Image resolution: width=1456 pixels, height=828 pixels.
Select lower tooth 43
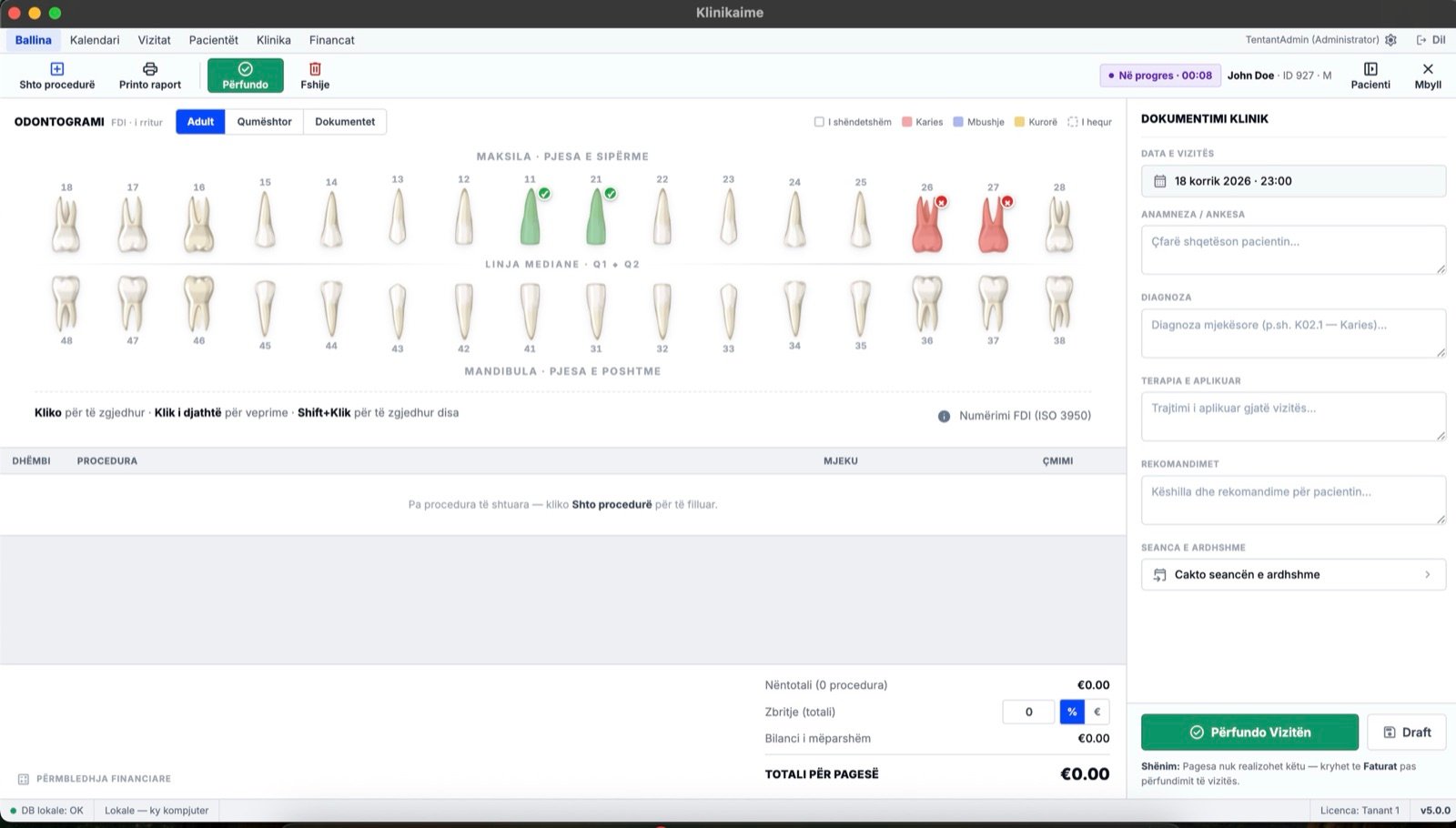click(398, 311)
